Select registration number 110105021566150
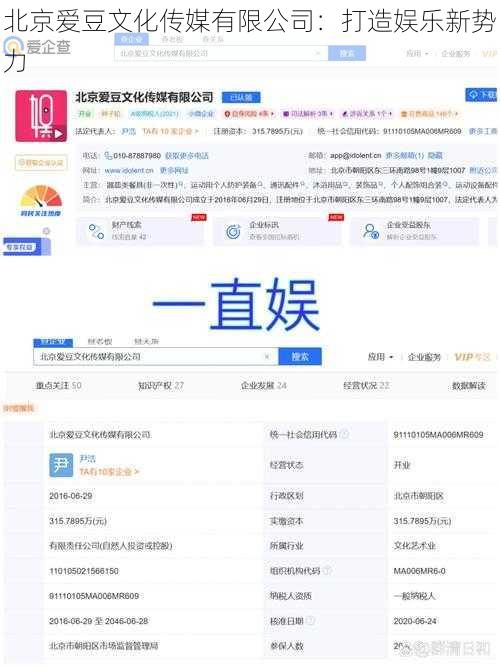 click(84, 571)
